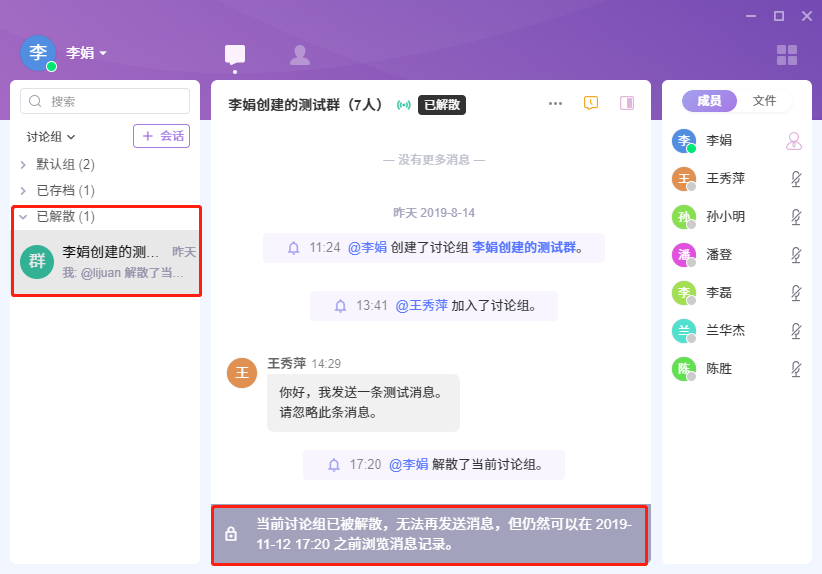The height and width of the screenshot is (574, 822).
Task: Click the admin icon next to 李娟
Action: (794, 141)
